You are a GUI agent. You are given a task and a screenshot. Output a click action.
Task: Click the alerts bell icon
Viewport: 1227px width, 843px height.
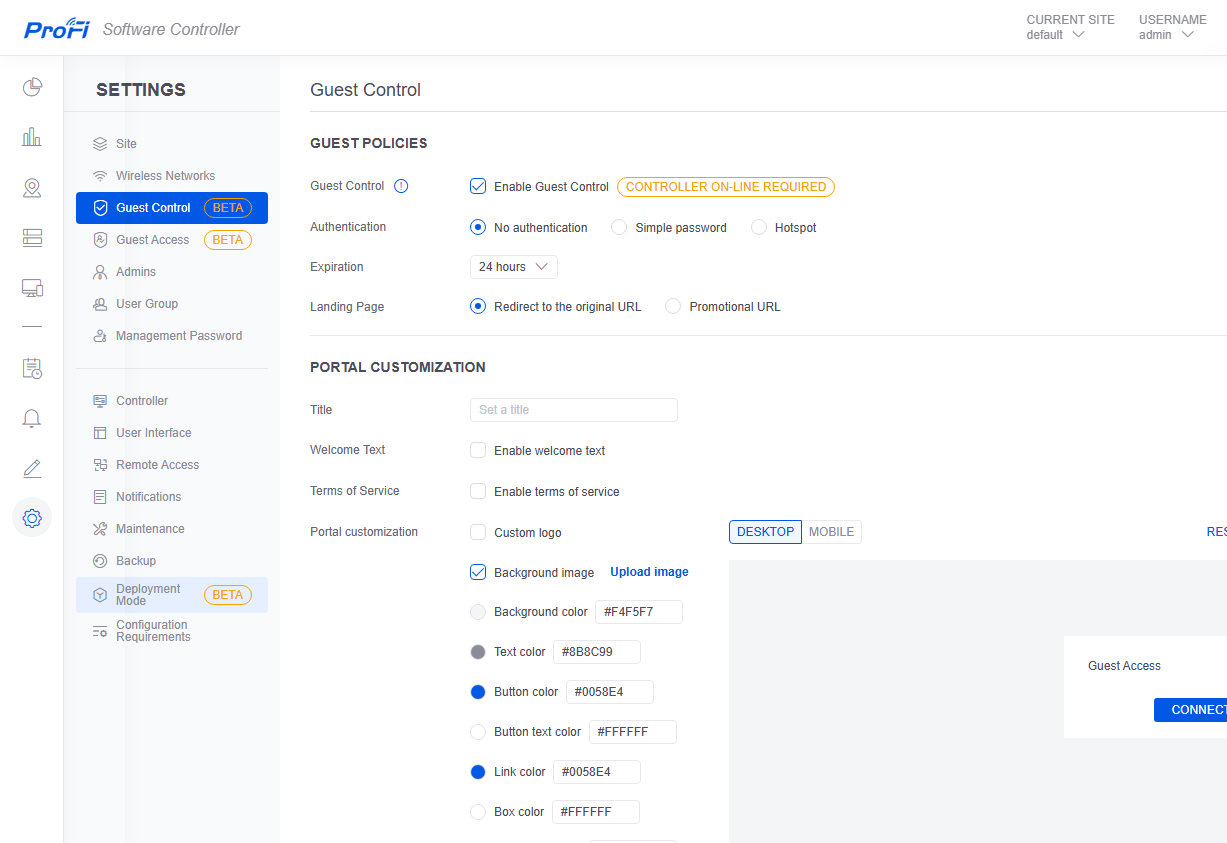coord(32,418)
